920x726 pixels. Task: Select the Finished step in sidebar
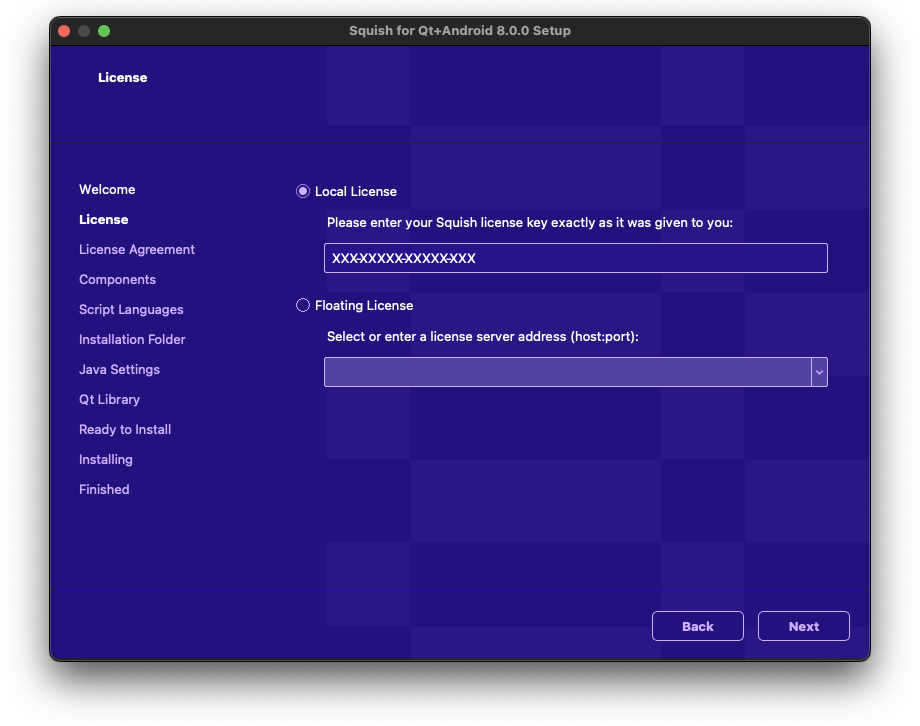[x=104, y=489]
